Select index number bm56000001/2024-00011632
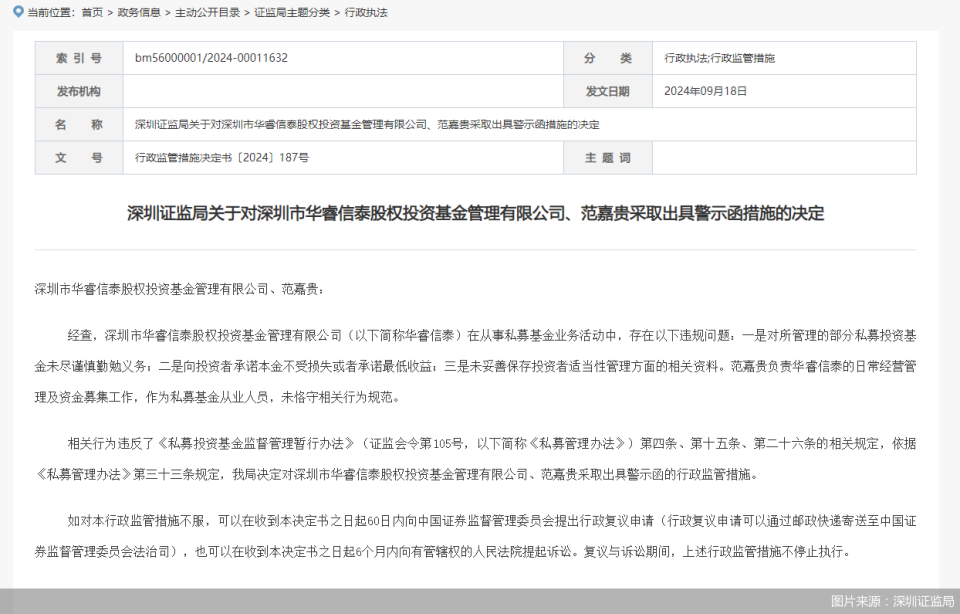Image resolution: width=960 pixels, height=614 pixels. click(211, 58)
